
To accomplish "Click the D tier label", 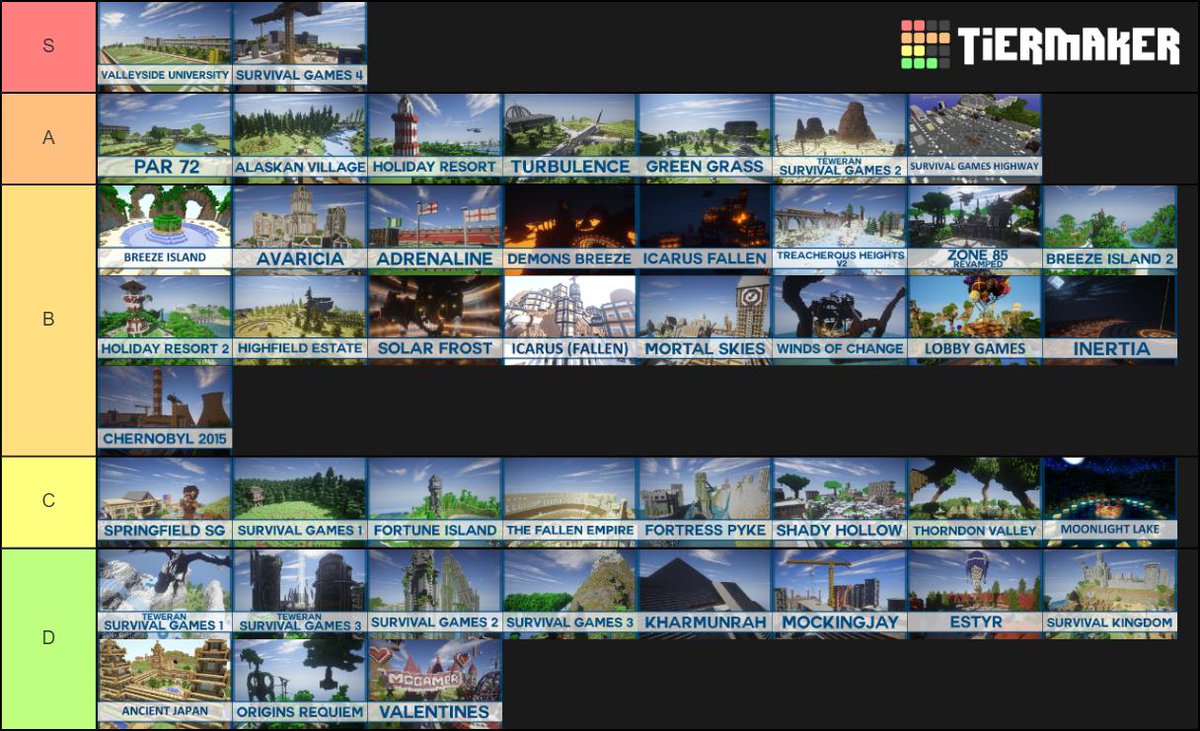I will coord(48,638).
